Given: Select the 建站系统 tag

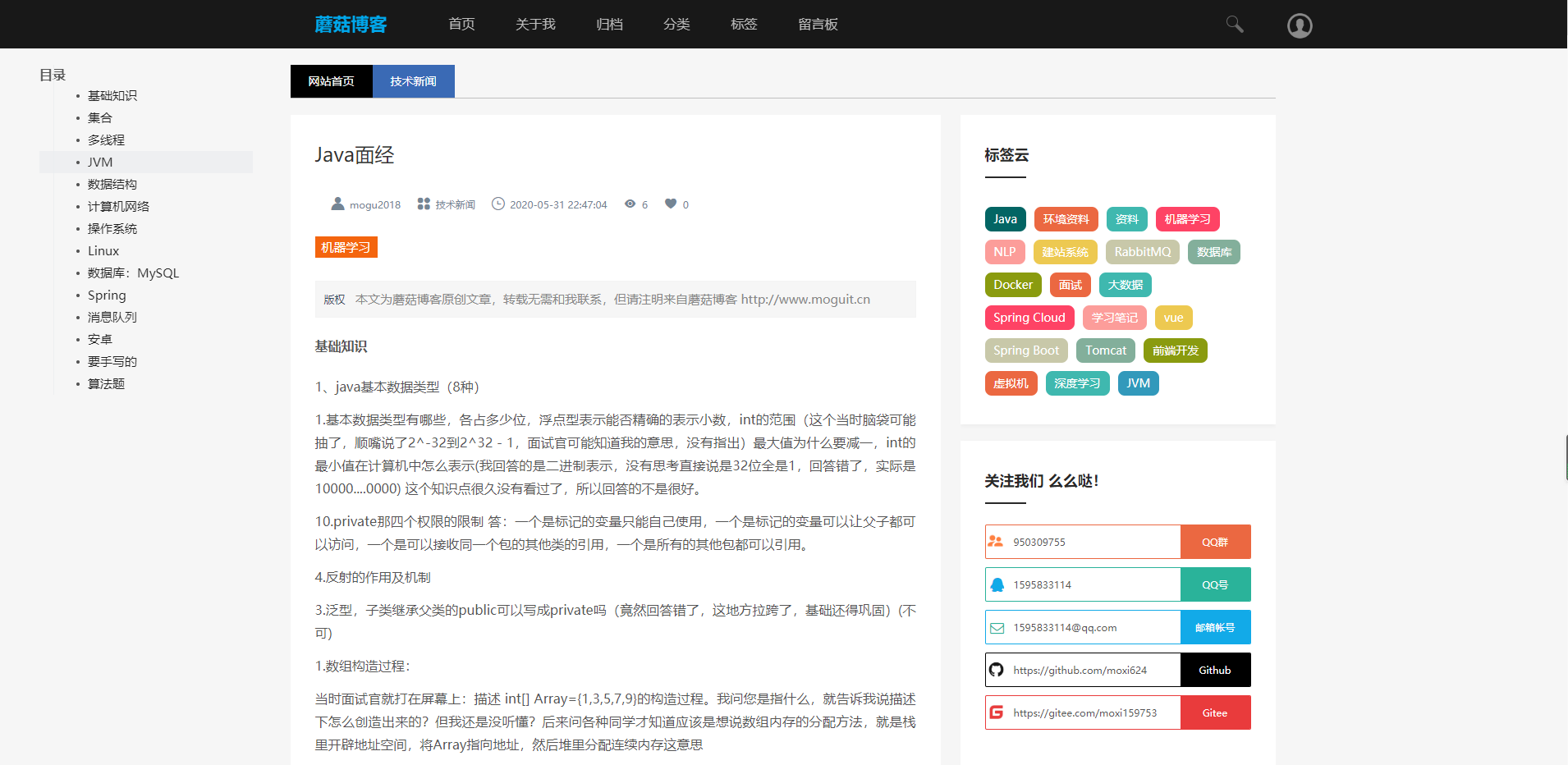Looking at the screenshot, I should click(1066, 252).
